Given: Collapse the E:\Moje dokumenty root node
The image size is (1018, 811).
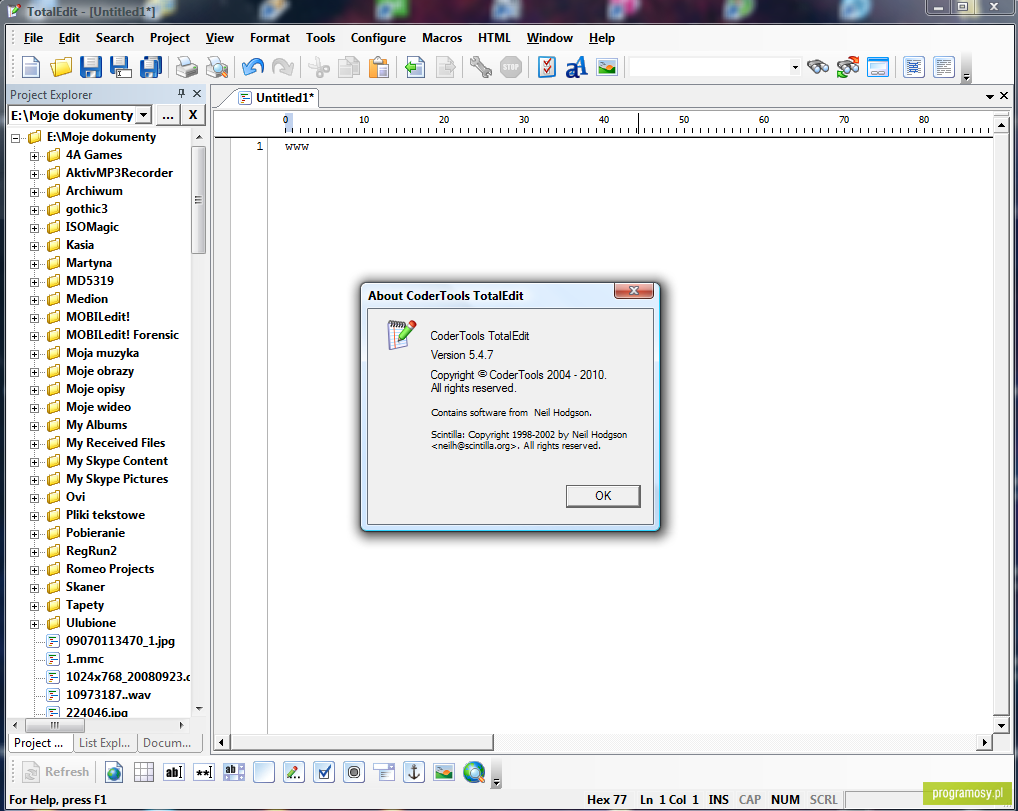Looking at the screenshot, I should click(x=16, y=138).
